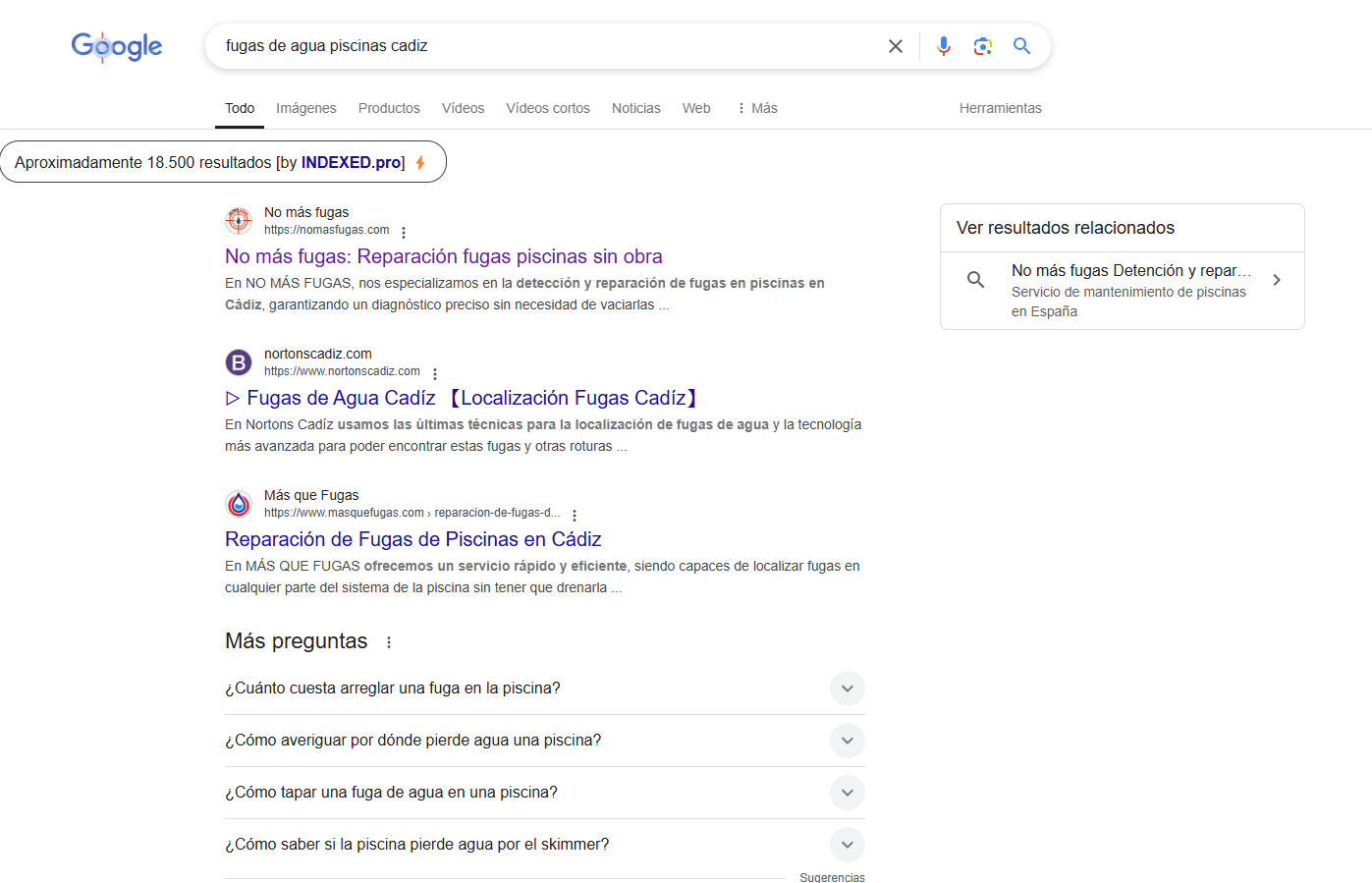The image size is (1372, 883).
Task: Start voice search with the microphone icon
Action: click(943, 46)
